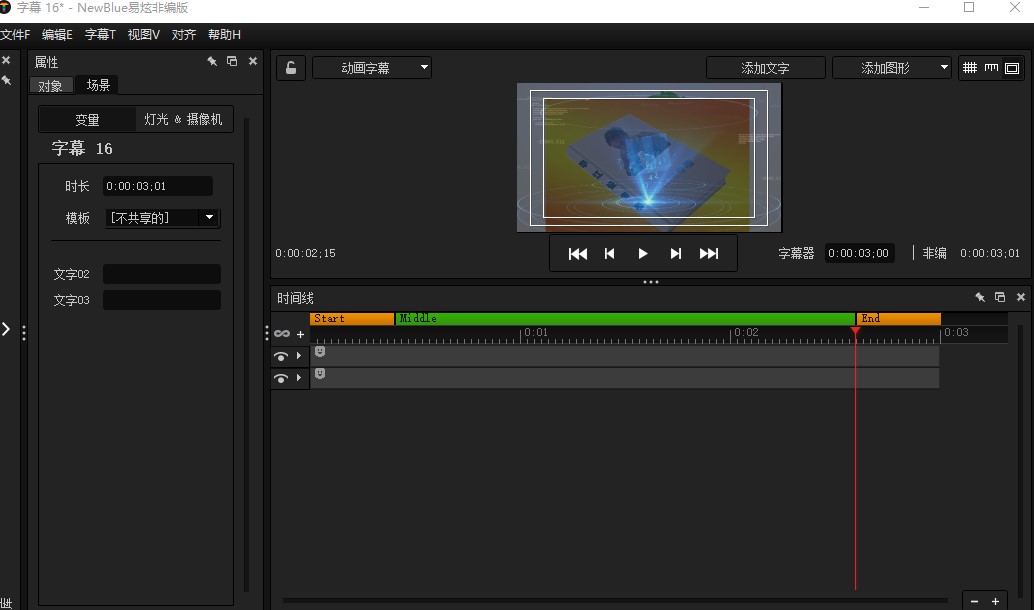Screen dimensions: 1034x610
Task: Open the 编辑E menu
Action: 57,34
